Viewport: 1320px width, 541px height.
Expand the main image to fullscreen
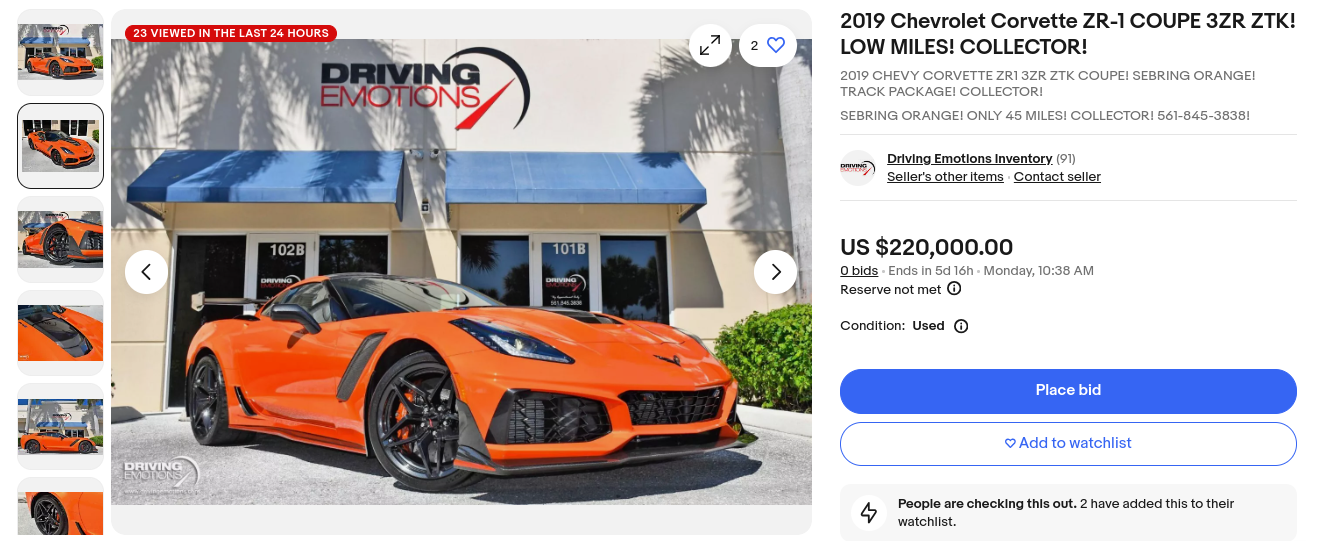click(710, 45)
